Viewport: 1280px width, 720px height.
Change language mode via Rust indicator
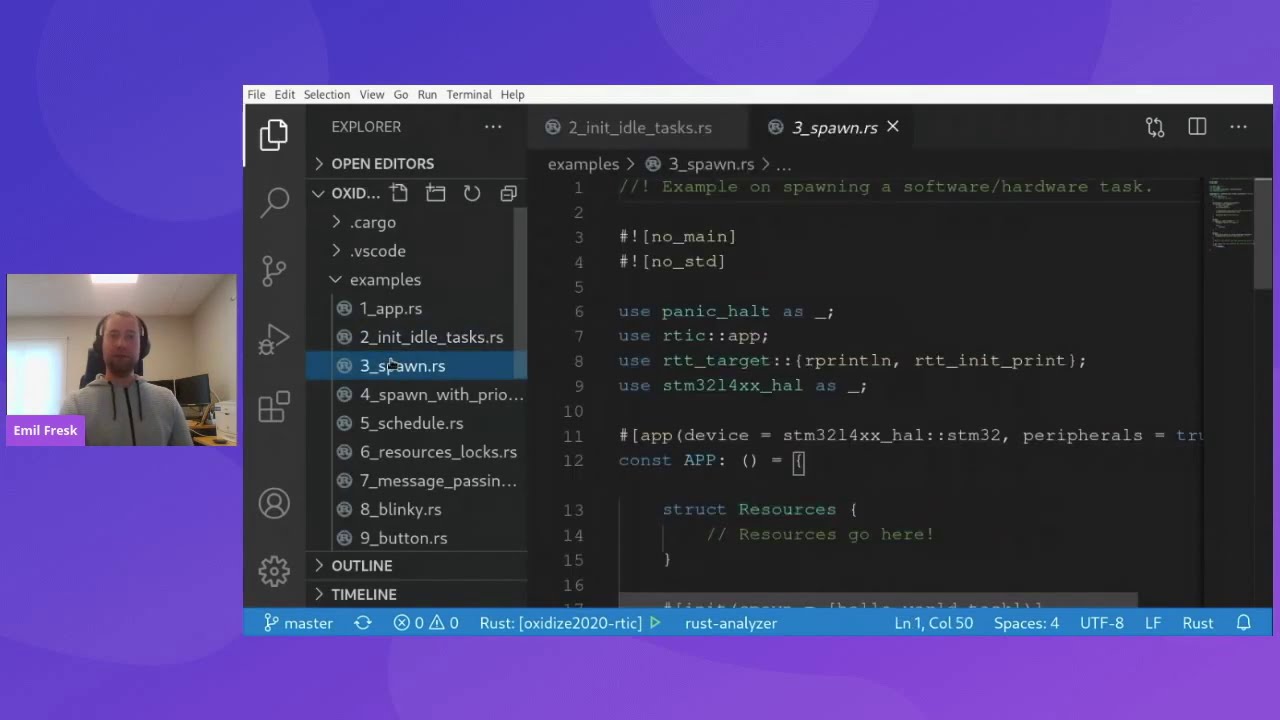point(1198,623)
